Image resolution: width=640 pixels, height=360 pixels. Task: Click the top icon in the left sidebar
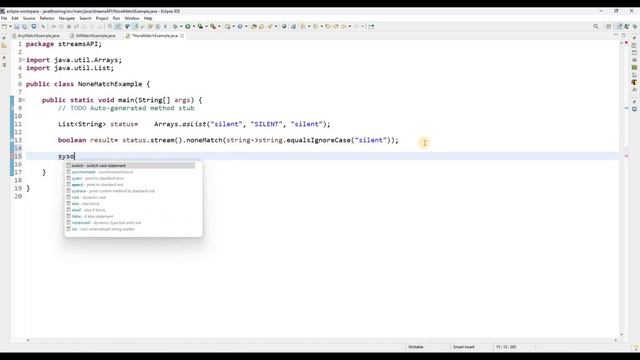coord(4,38)
